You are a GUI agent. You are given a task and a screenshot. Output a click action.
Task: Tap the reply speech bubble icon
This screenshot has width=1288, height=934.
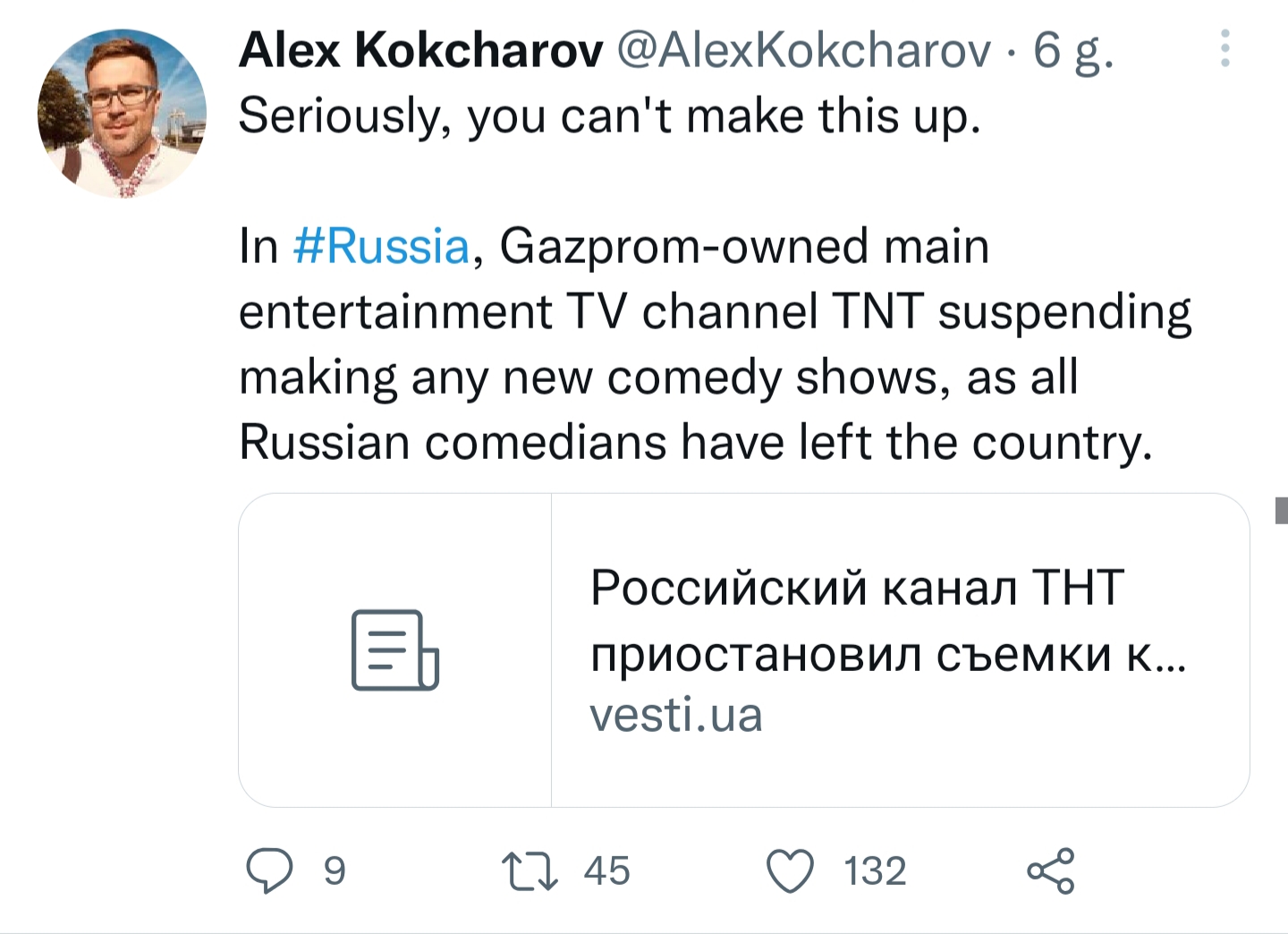pos(269,870)
